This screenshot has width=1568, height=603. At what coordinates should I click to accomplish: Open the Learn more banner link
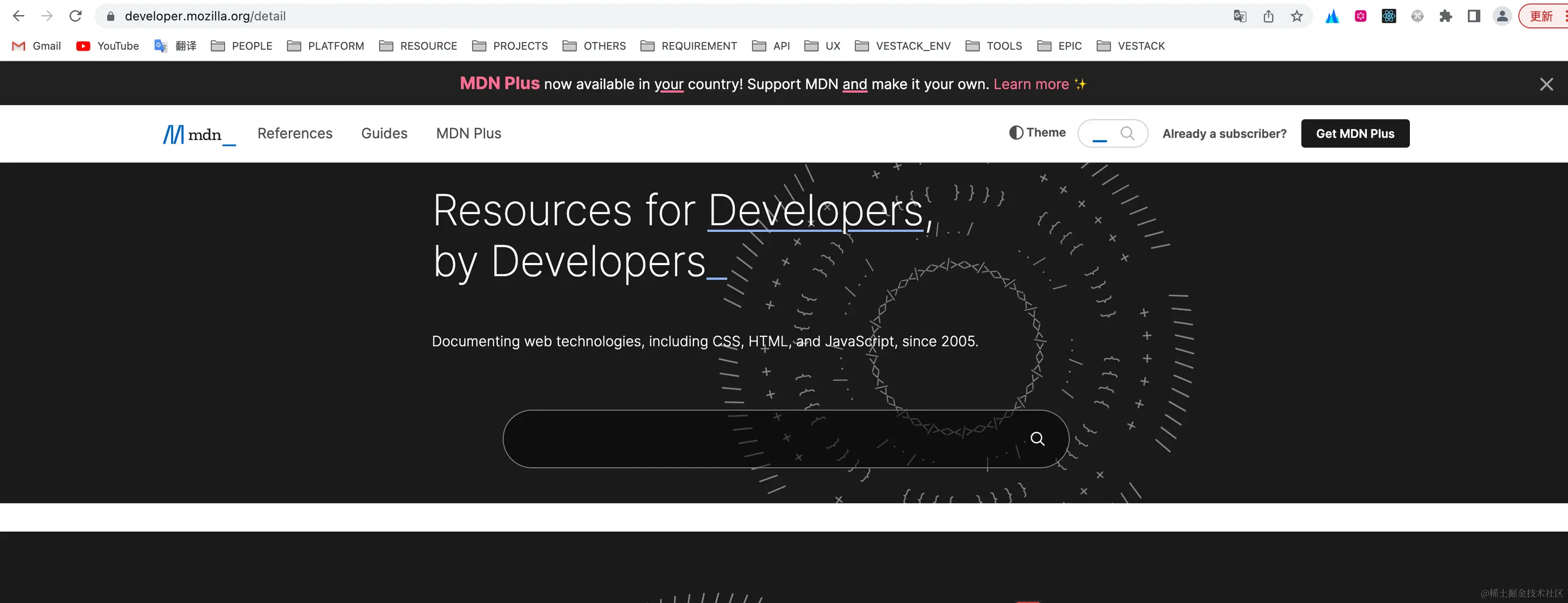(1030, 84)
